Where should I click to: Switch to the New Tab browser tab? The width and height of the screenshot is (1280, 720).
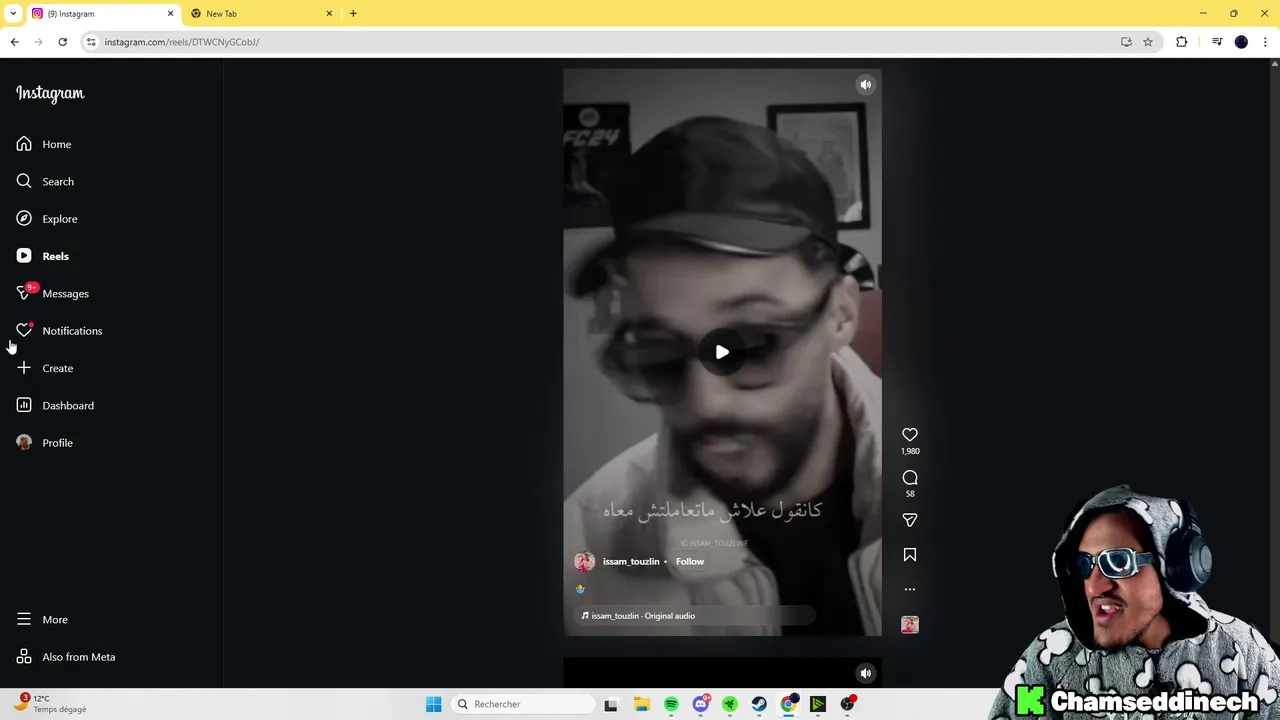pos(260,13)
